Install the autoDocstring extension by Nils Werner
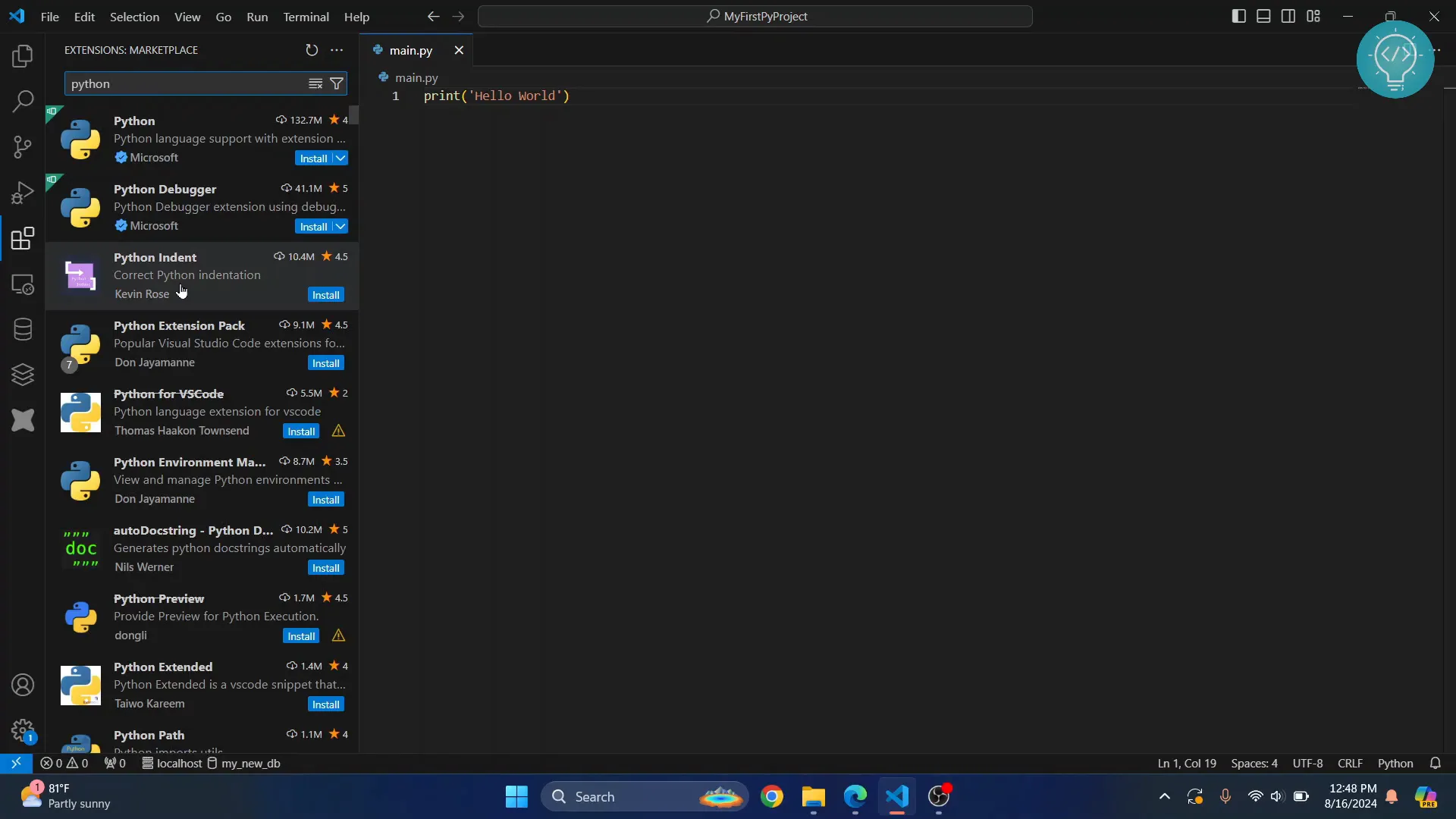Image resolution: width=1456 pixels, height=819 pixels. point(325,567)
